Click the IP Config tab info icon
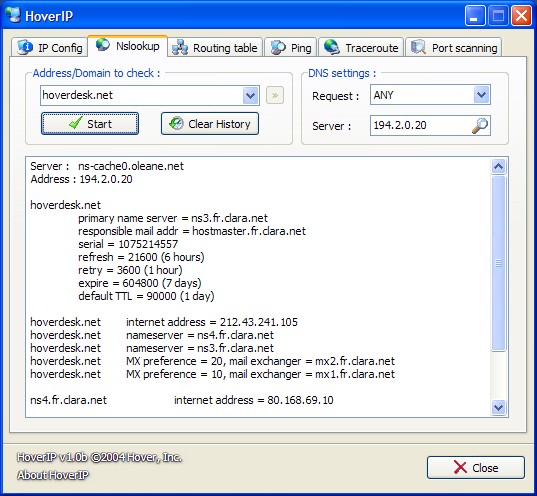This screenshot has width=537, height=496. (25, 47)
